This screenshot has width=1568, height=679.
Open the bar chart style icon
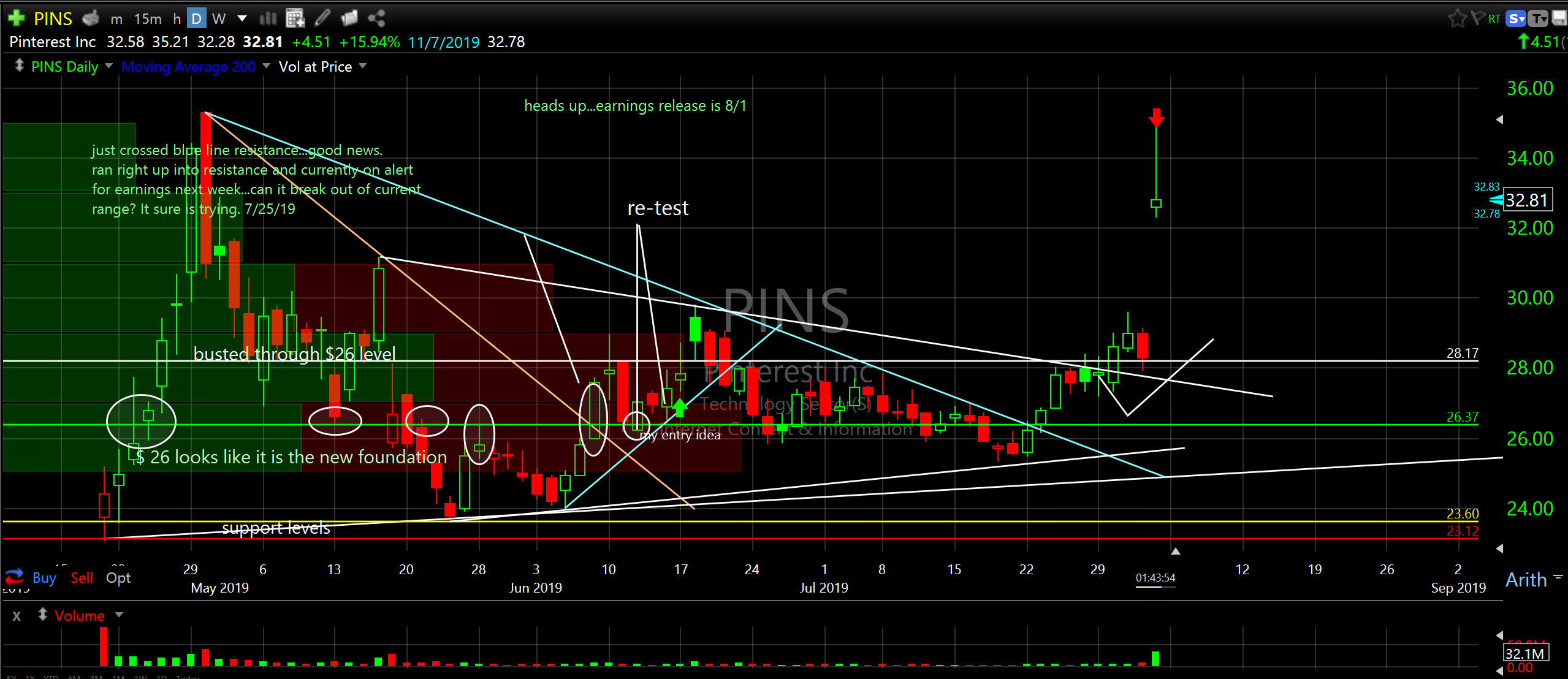268,18
